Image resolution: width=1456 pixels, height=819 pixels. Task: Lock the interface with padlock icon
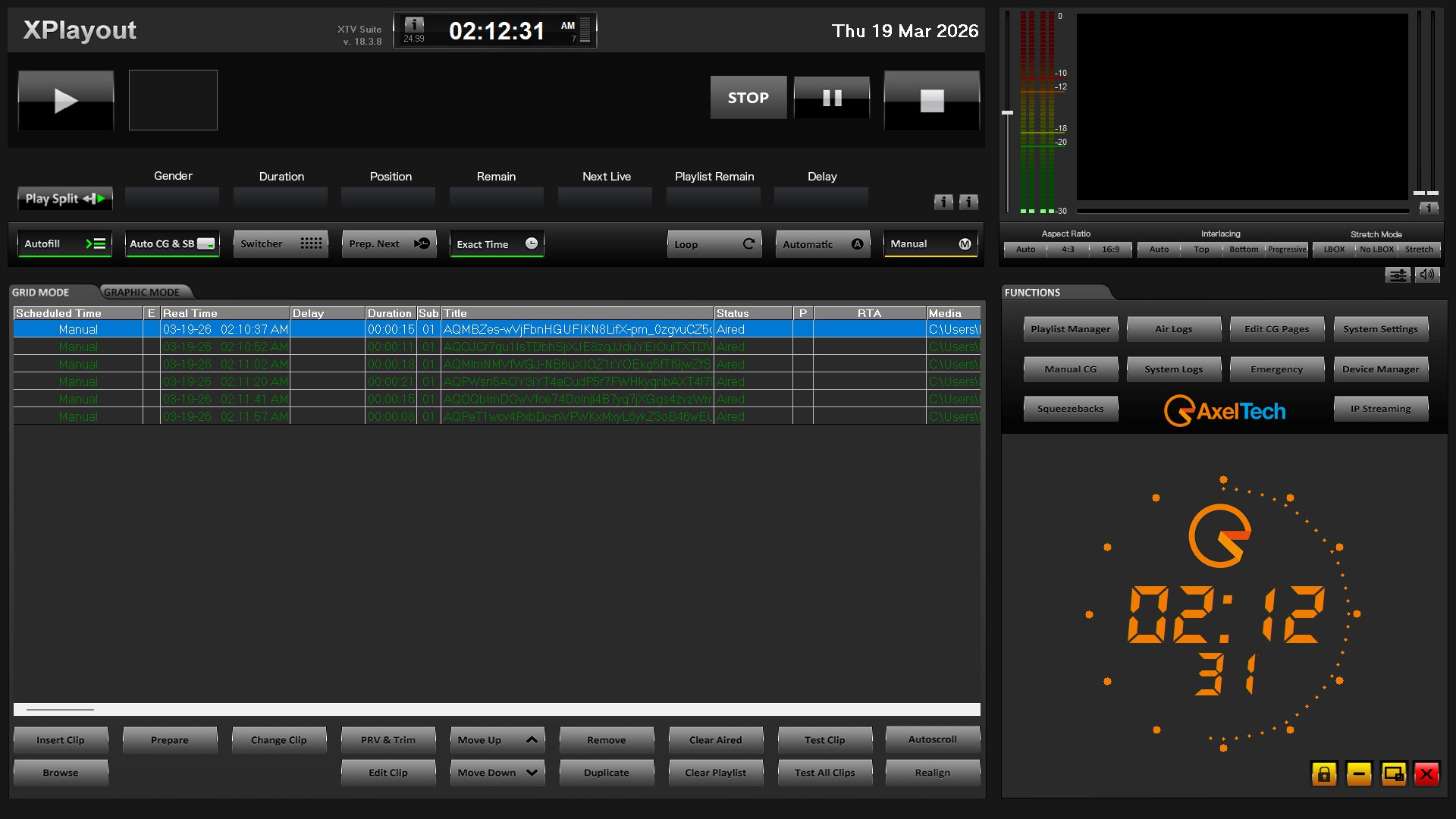tap(1324, 773)
